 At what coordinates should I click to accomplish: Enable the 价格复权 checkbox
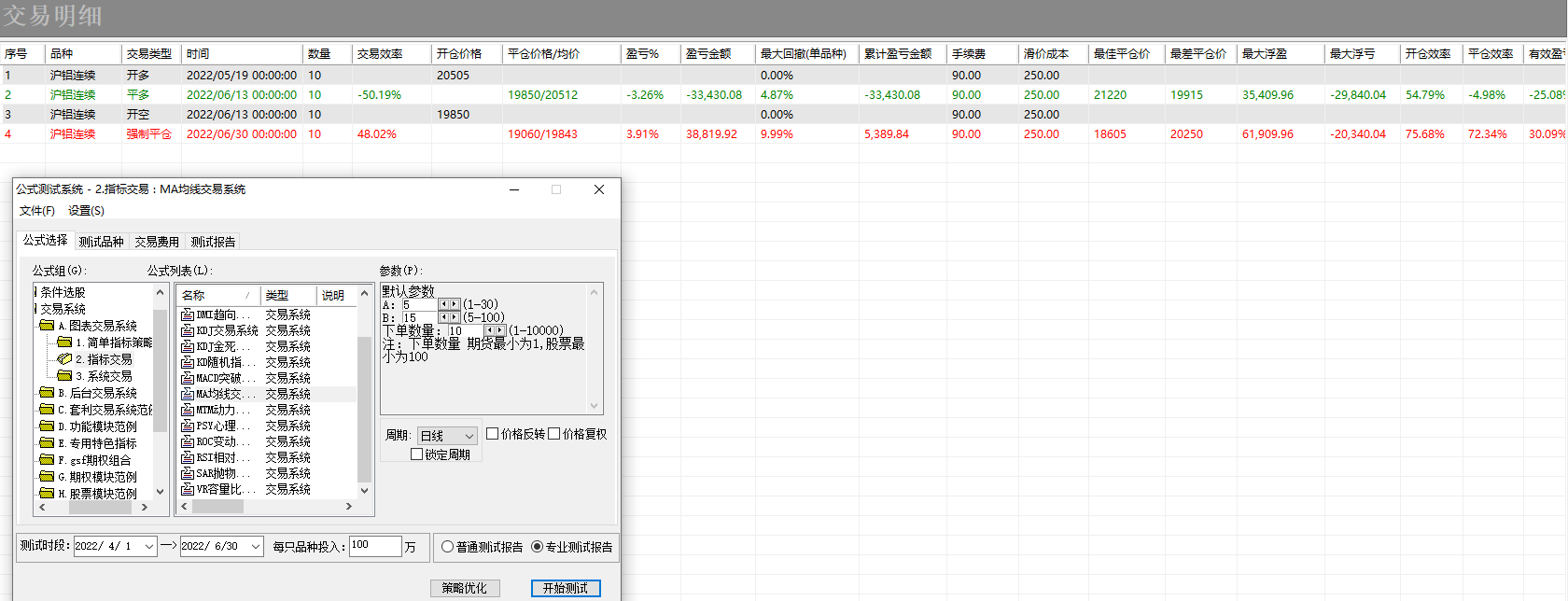(x=554, y=434)
